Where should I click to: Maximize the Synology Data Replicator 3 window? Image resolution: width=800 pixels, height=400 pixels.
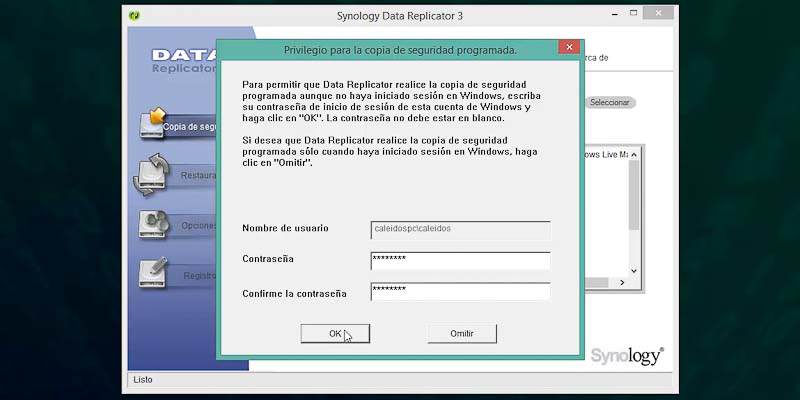[633, 13]
